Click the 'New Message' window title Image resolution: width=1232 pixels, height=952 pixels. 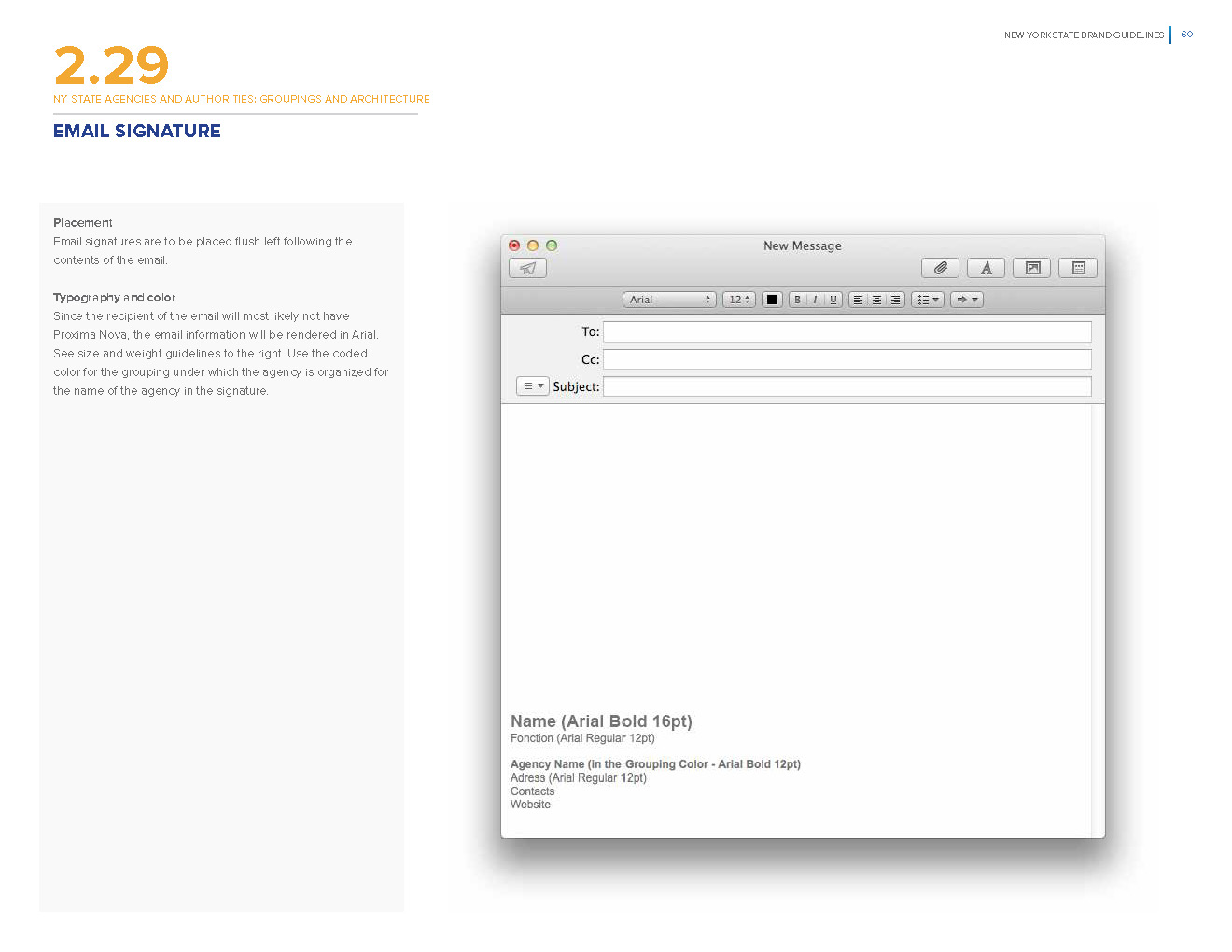tap(803, 245)
